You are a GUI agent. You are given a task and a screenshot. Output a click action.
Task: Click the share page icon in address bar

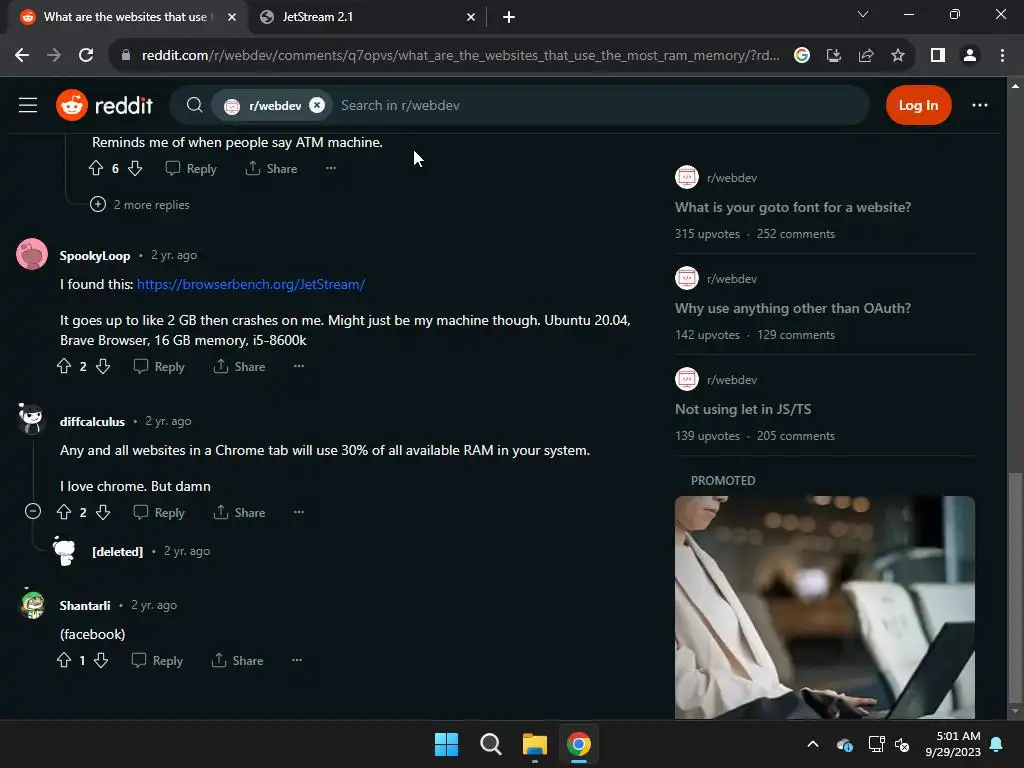click(x=866, y=56)
